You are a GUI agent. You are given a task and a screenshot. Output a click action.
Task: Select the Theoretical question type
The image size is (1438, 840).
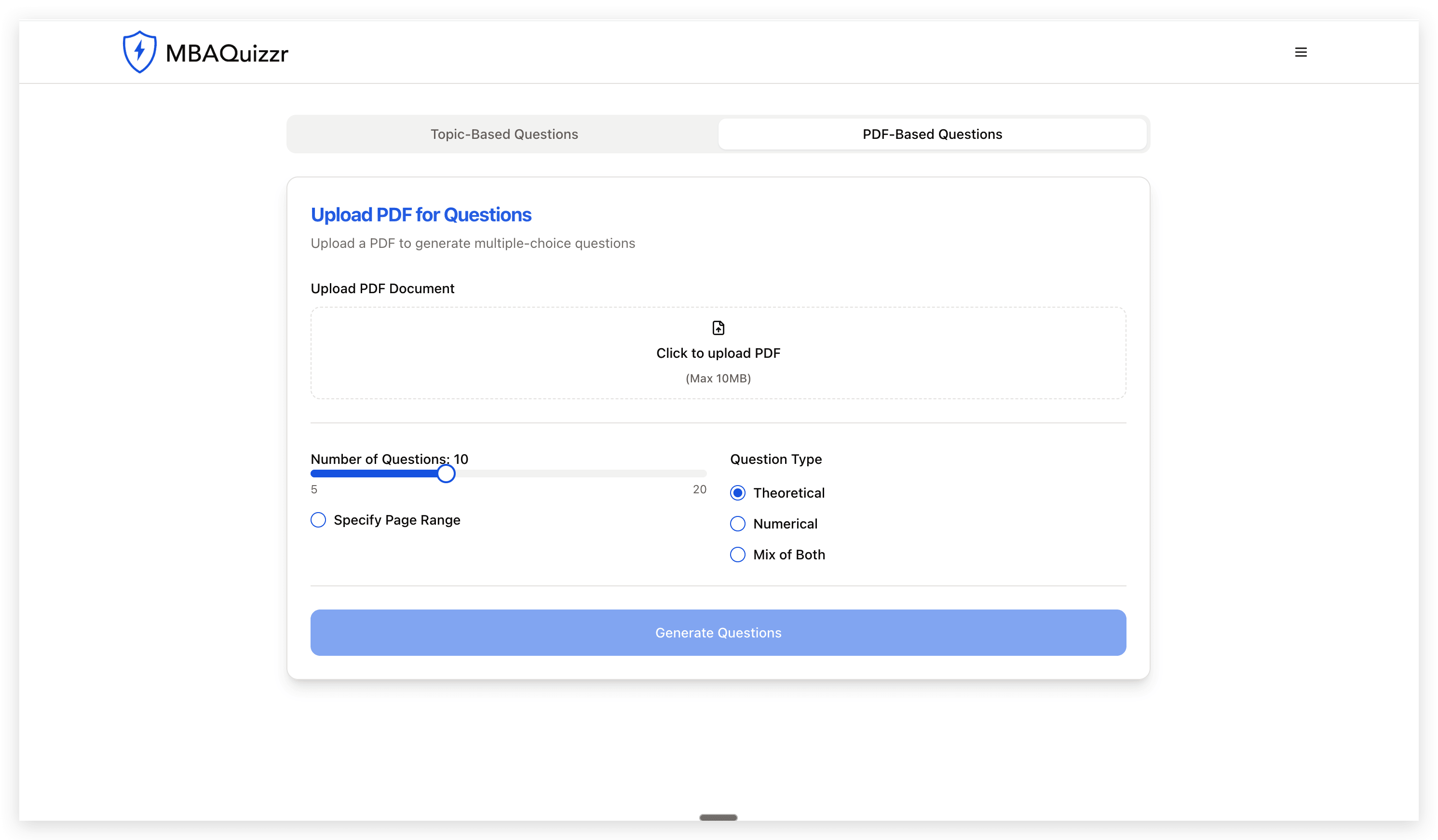(x=737, y=492)
